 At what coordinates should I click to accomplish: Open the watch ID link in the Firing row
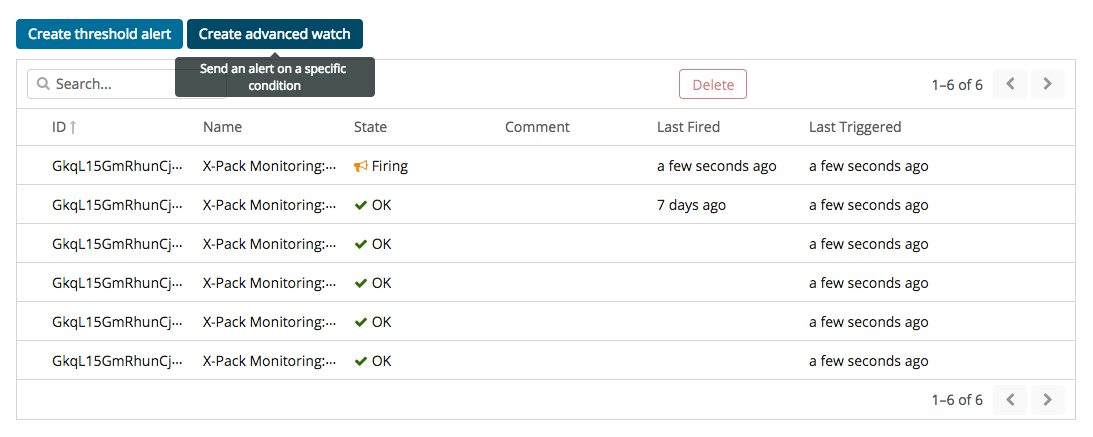coord(117,166)
